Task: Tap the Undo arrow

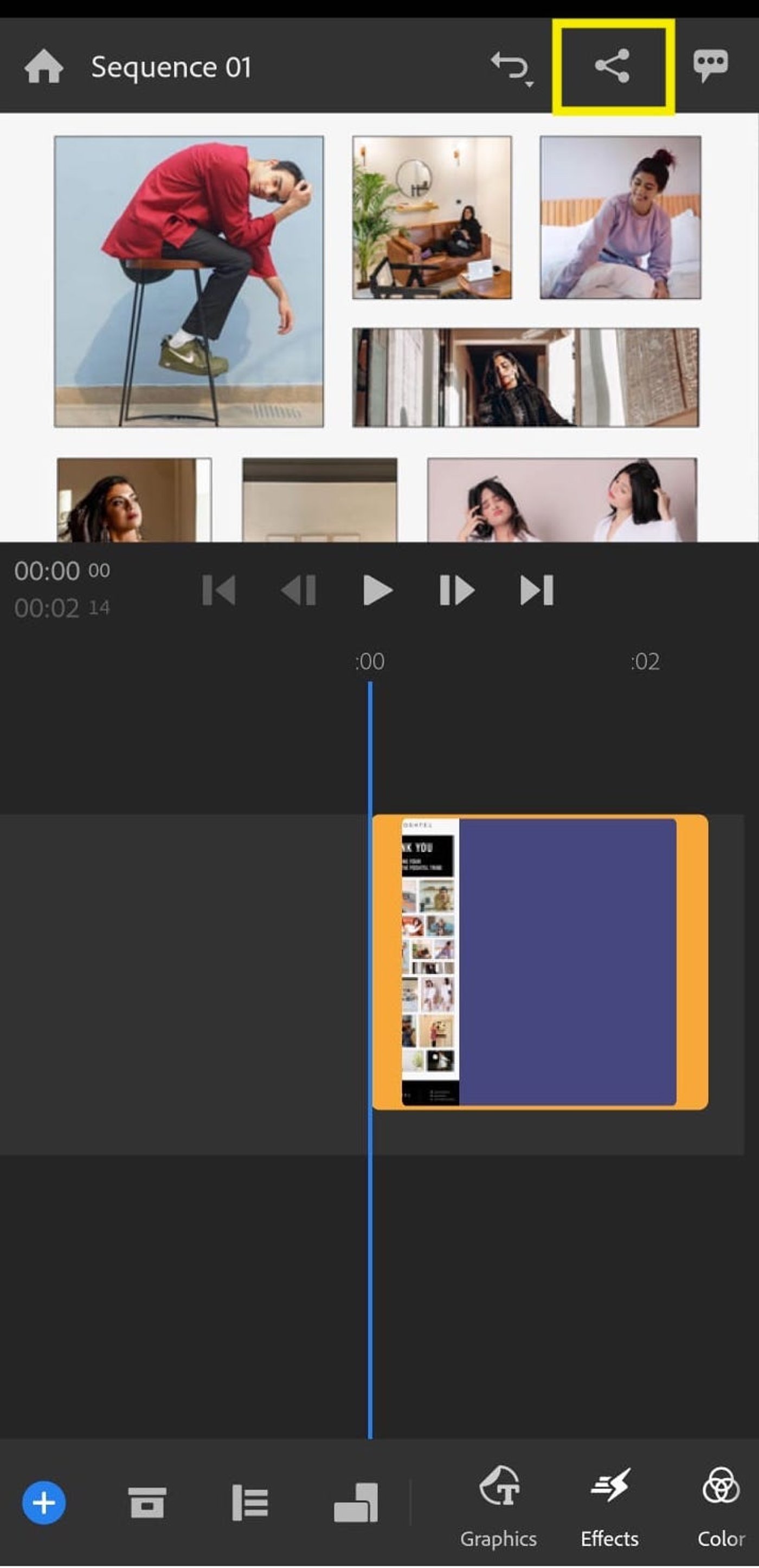Action: click(509, 64)
